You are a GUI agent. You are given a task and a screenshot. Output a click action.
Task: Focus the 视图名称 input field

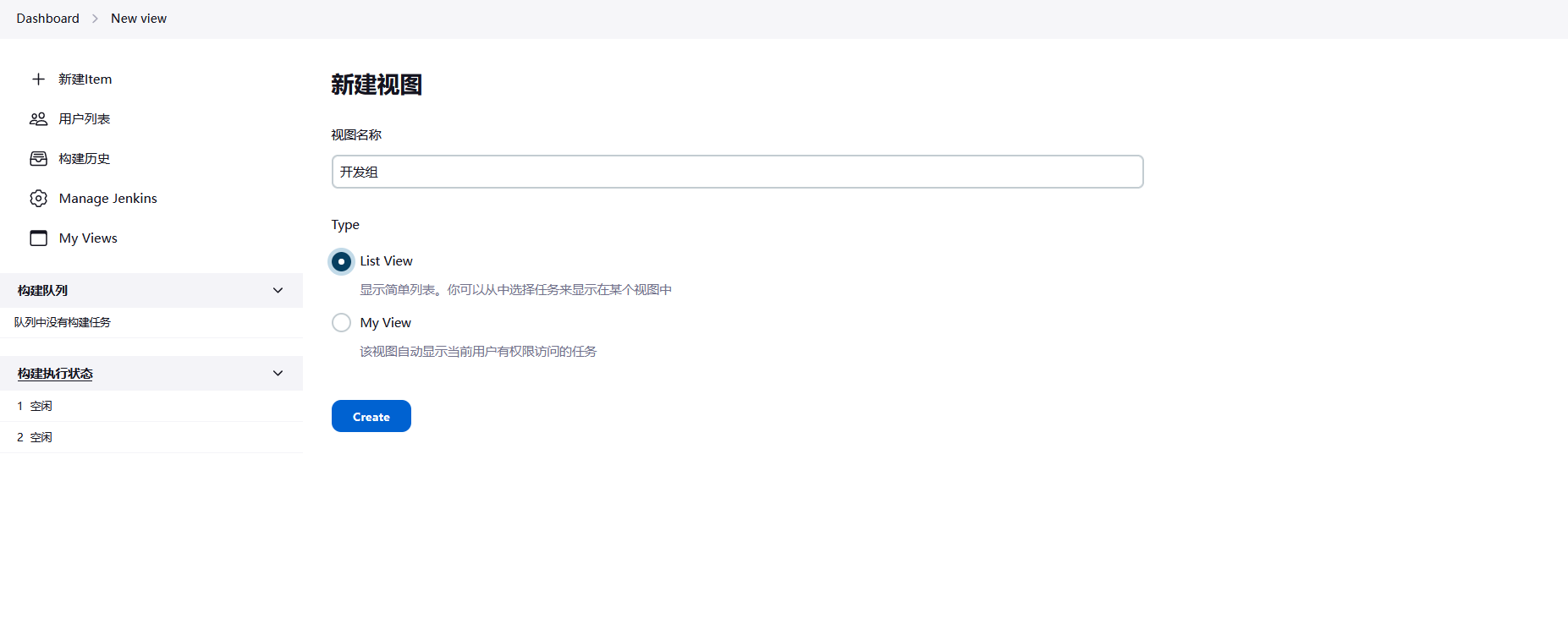(x=737, y=172)
